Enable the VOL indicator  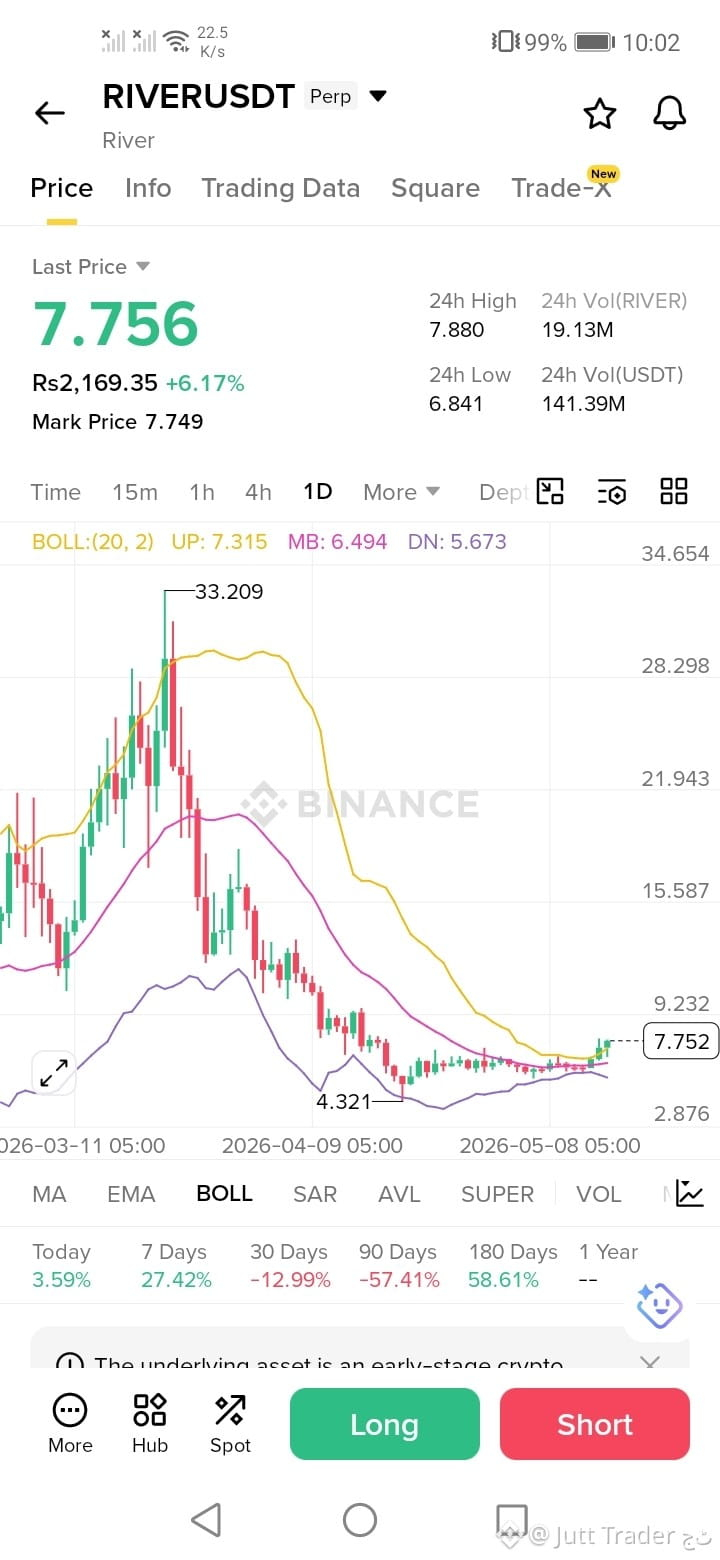click(x=599, y=1194)
